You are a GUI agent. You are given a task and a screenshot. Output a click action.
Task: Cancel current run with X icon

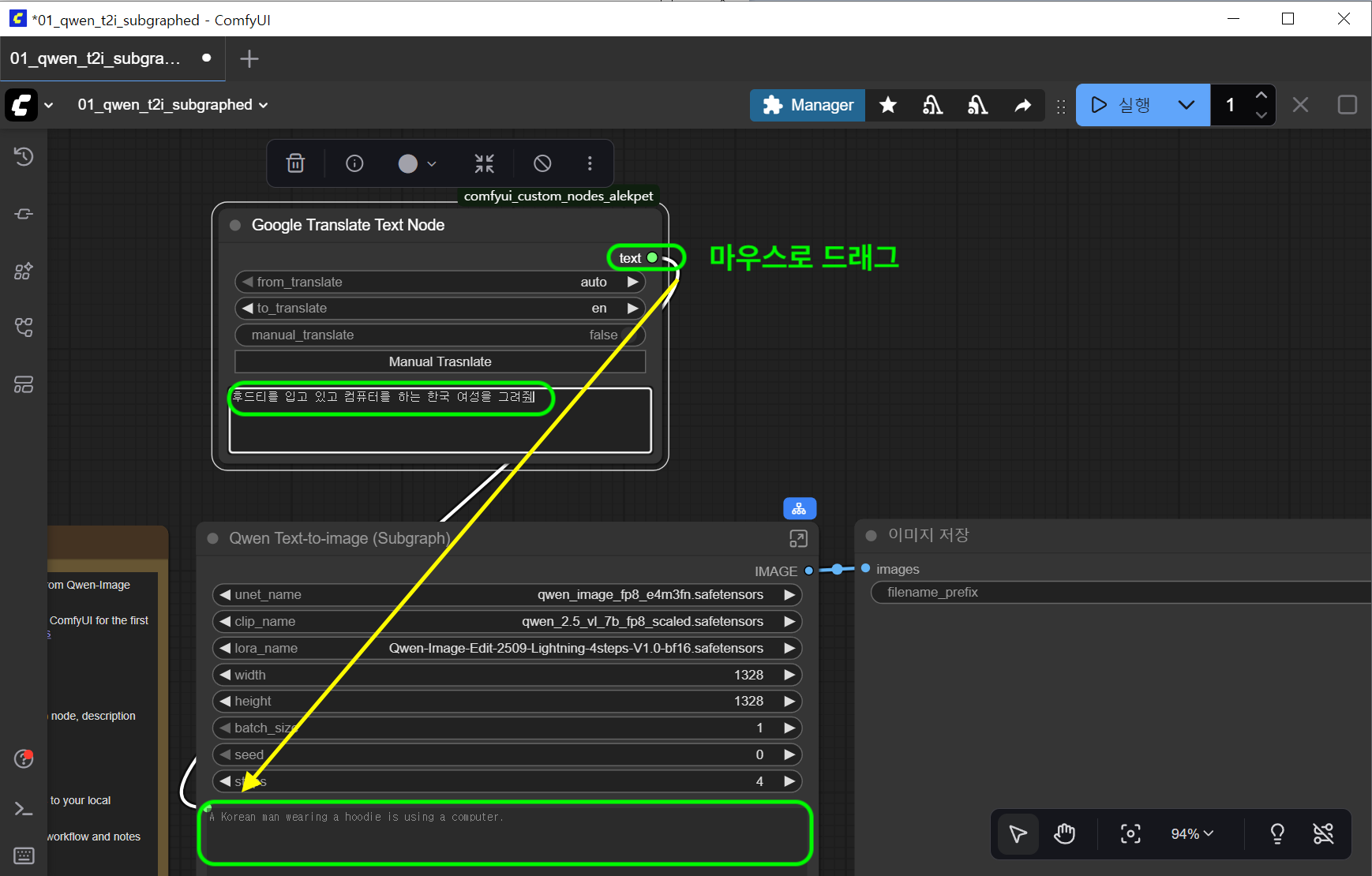1301,105
